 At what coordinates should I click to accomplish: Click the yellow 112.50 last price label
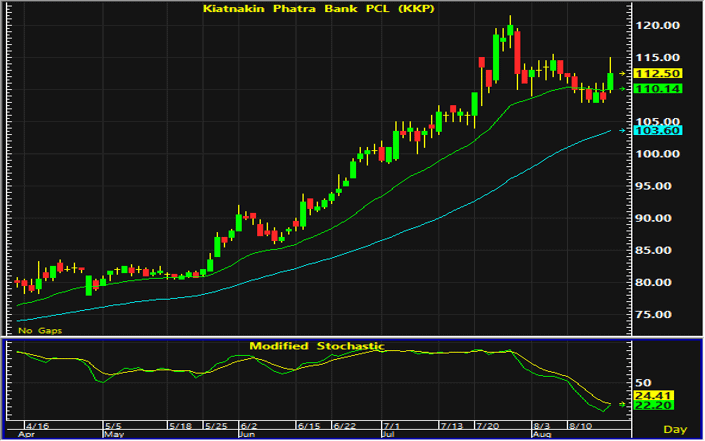pyautogui.click(x=658, y=73)
